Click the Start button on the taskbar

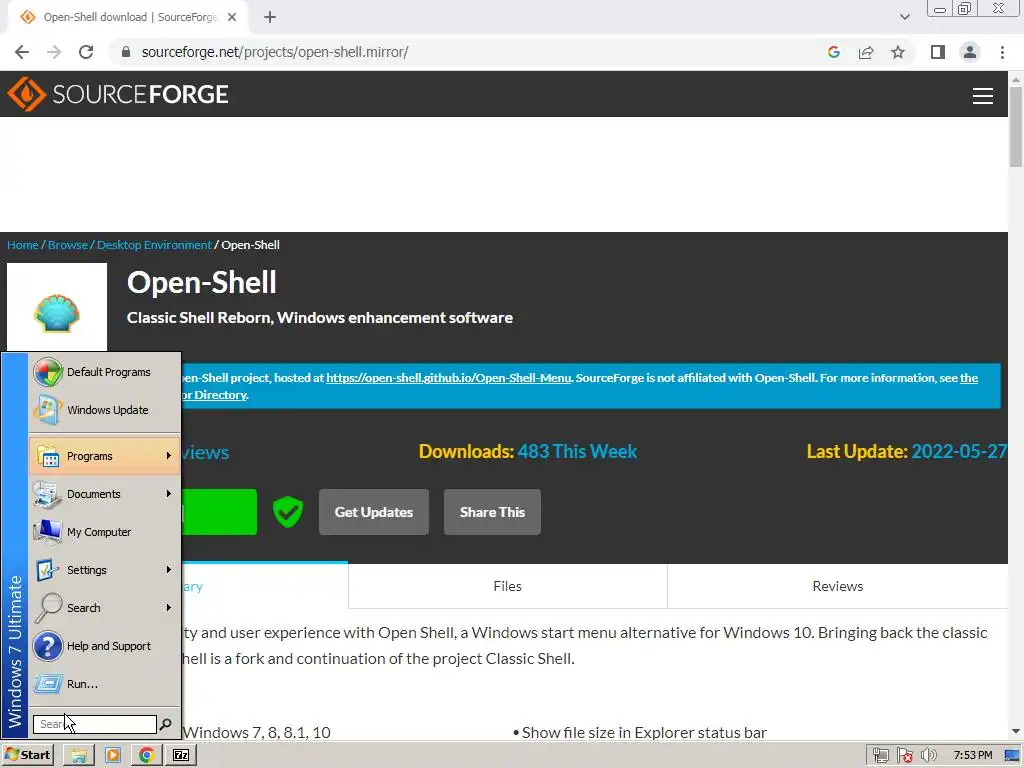click(27, 755)
